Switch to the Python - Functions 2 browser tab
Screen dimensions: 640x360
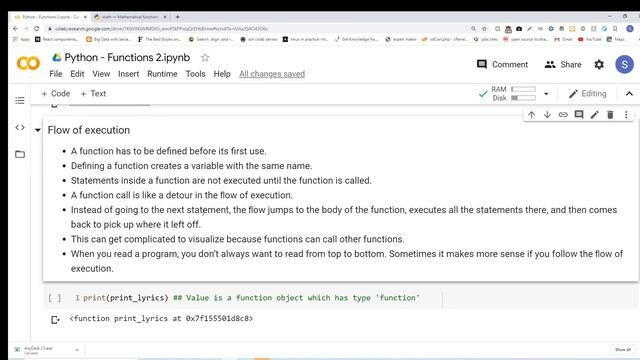51,17
